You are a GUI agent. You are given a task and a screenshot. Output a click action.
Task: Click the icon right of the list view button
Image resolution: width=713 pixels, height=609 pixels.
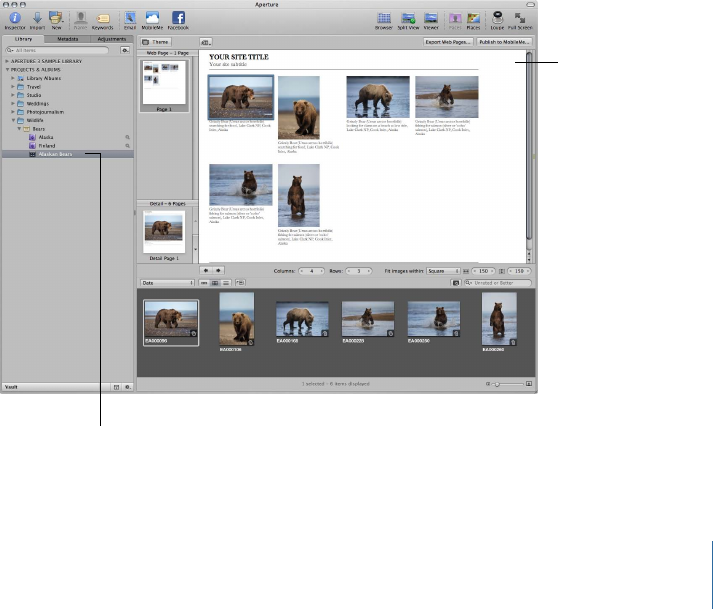click(x=240, y=283)
